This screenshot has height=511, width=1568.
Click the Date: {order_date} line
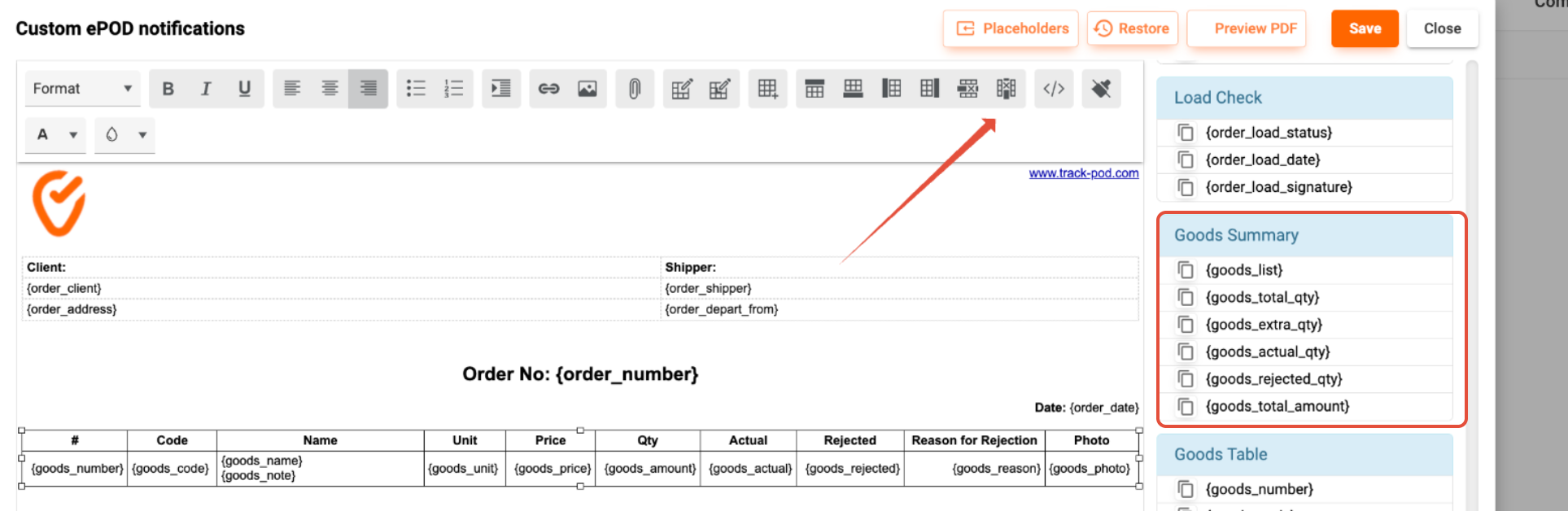coord(1086,408)
